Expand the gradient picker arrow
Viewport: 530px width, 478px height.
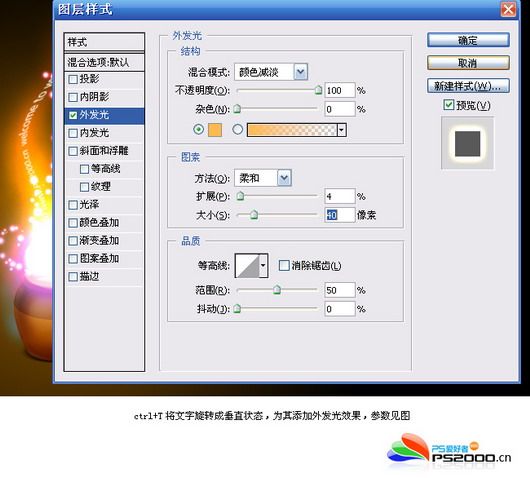point(342,130)
